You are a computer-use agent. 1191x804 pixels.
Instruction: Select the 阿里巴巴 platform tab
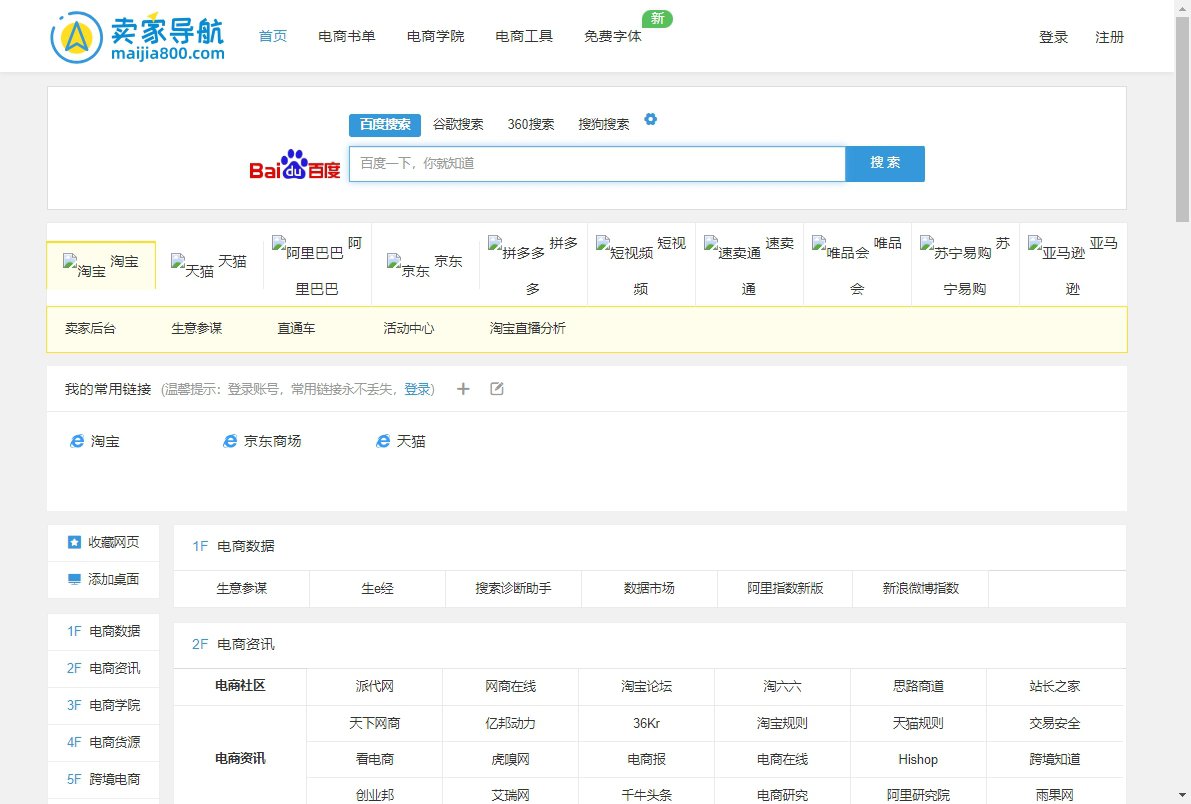click(317, 265)
